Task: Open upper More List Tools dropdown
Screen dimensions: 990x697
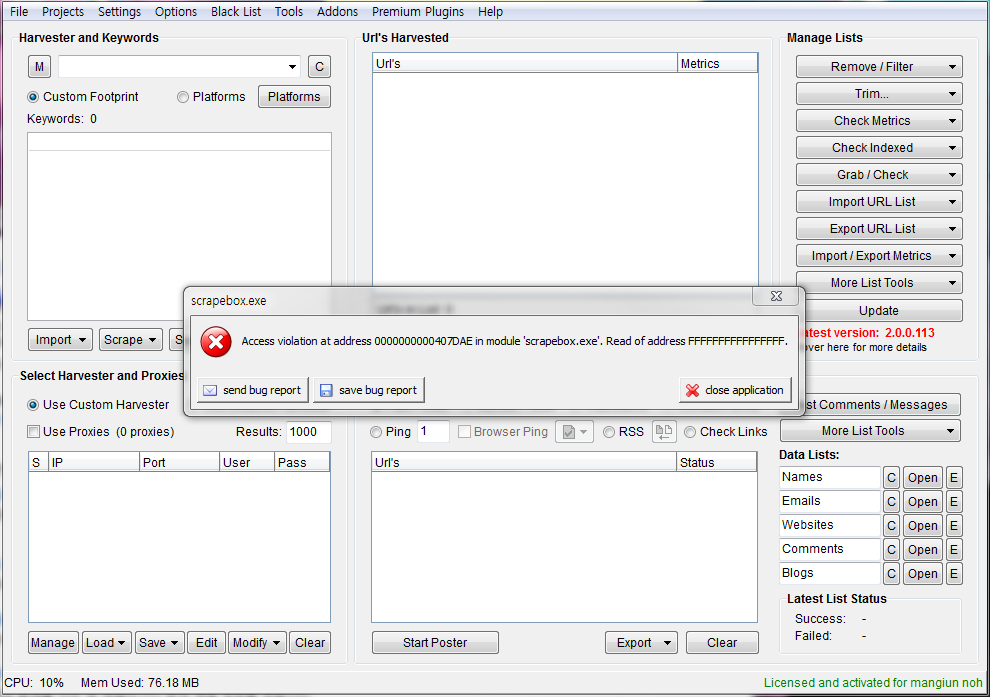Action: pyautogui.click(x=879, y=283)
